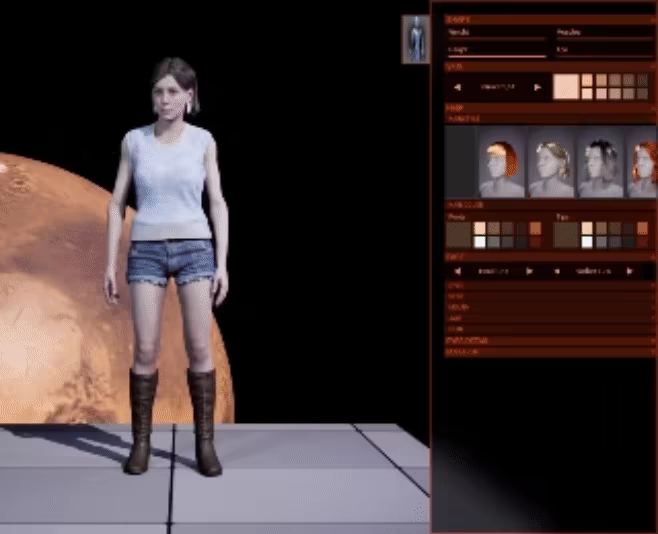Collapse the Skin section header
This screenshot has width=658, height=534.
(x=551, y=66)
